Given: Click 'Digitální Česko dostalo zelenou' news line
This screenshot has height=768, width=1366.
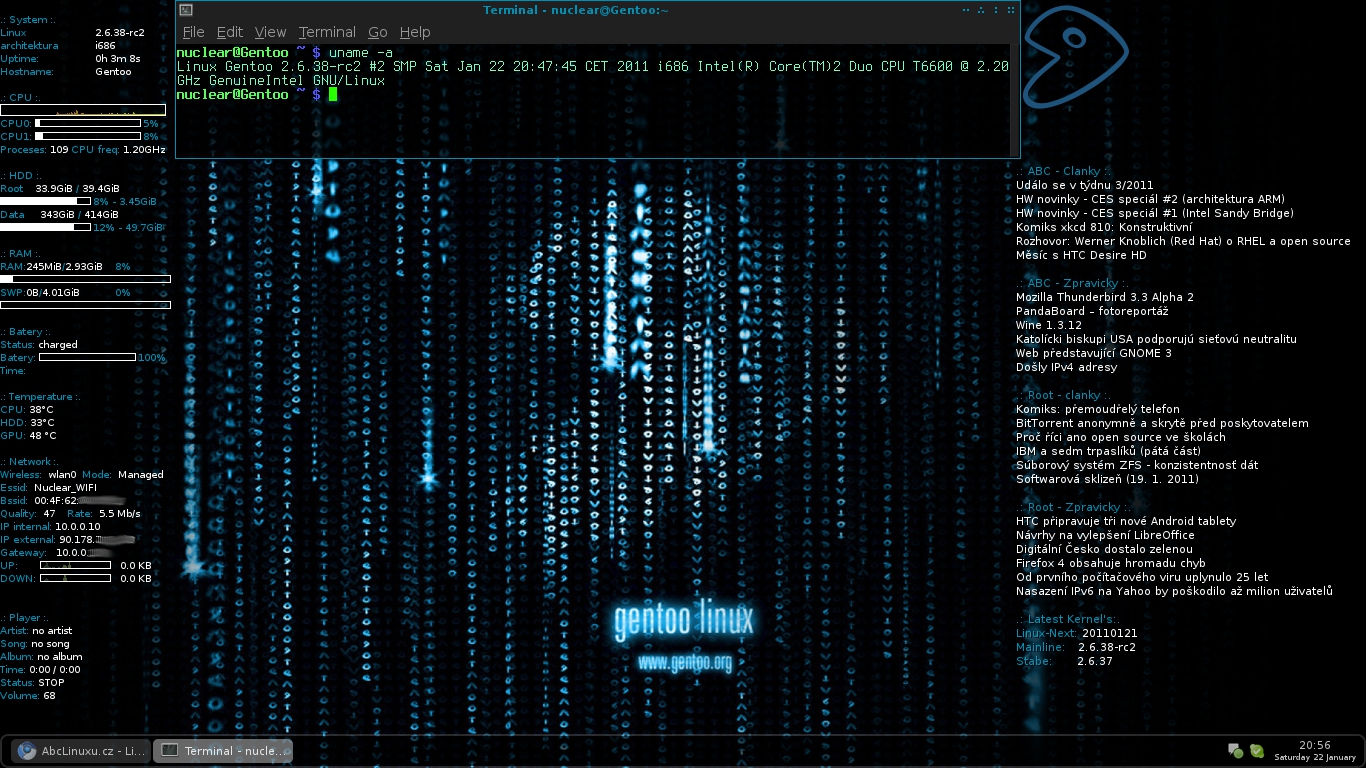Looking at the screenshot, I should [x=1104, y=549].
